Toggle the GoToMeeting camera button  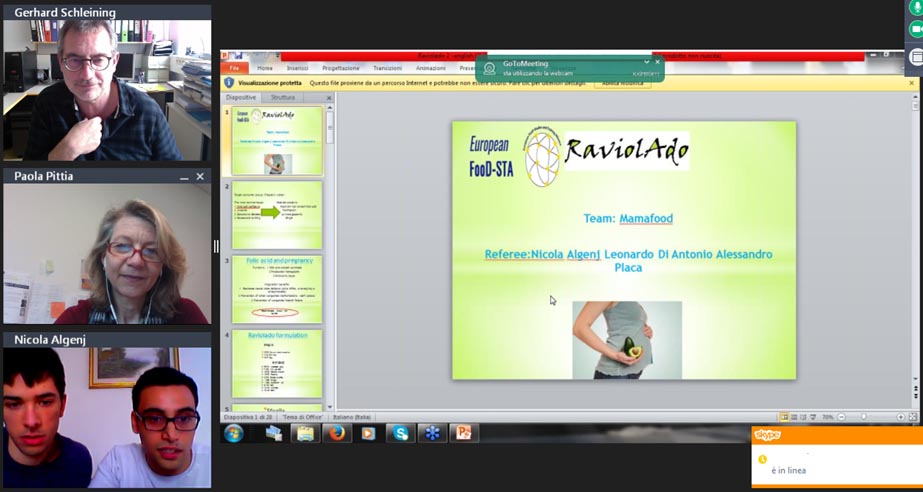[x=916, y=29]
